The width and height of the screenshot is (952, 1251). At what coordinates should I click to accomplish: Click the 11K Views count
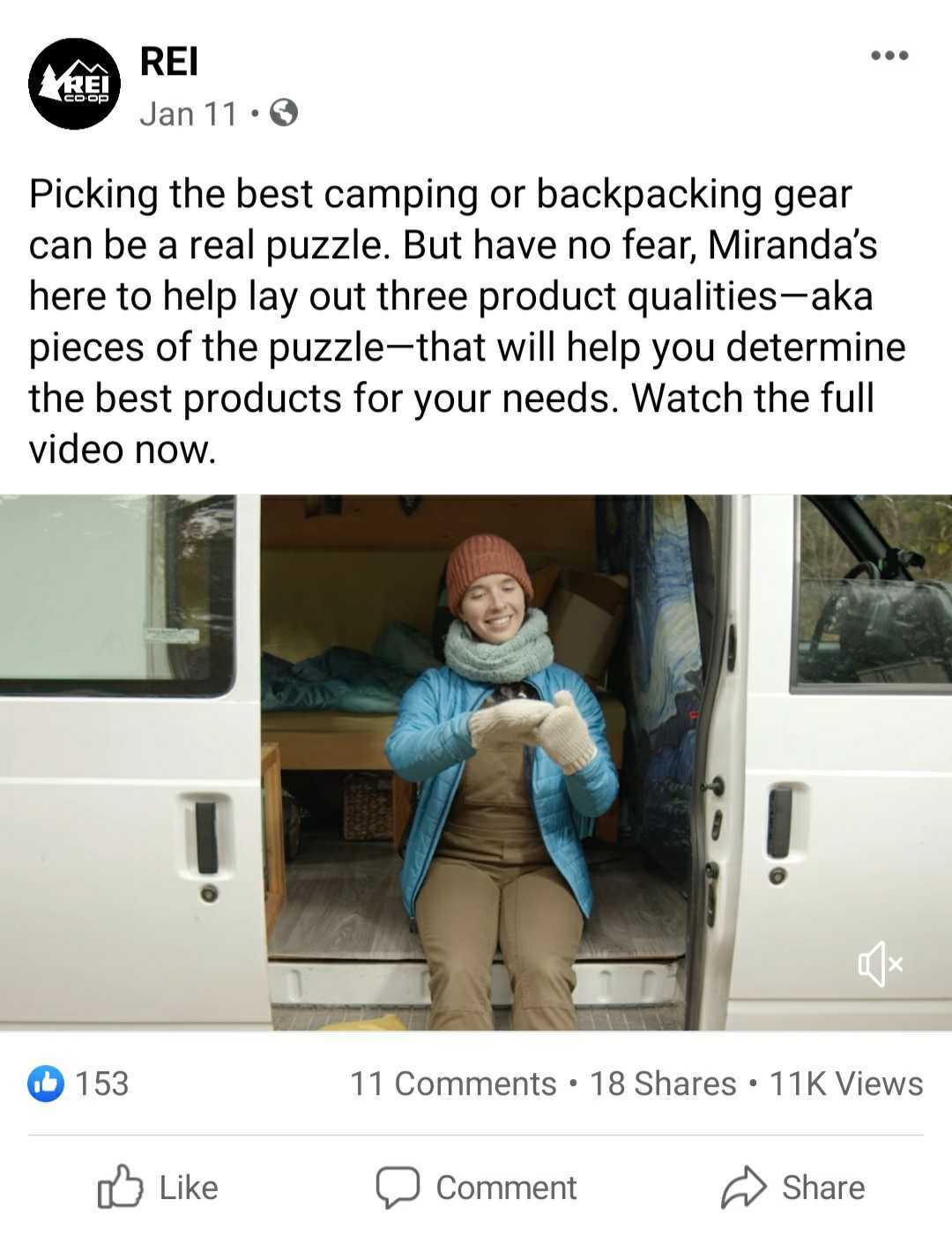(846, 1083)
